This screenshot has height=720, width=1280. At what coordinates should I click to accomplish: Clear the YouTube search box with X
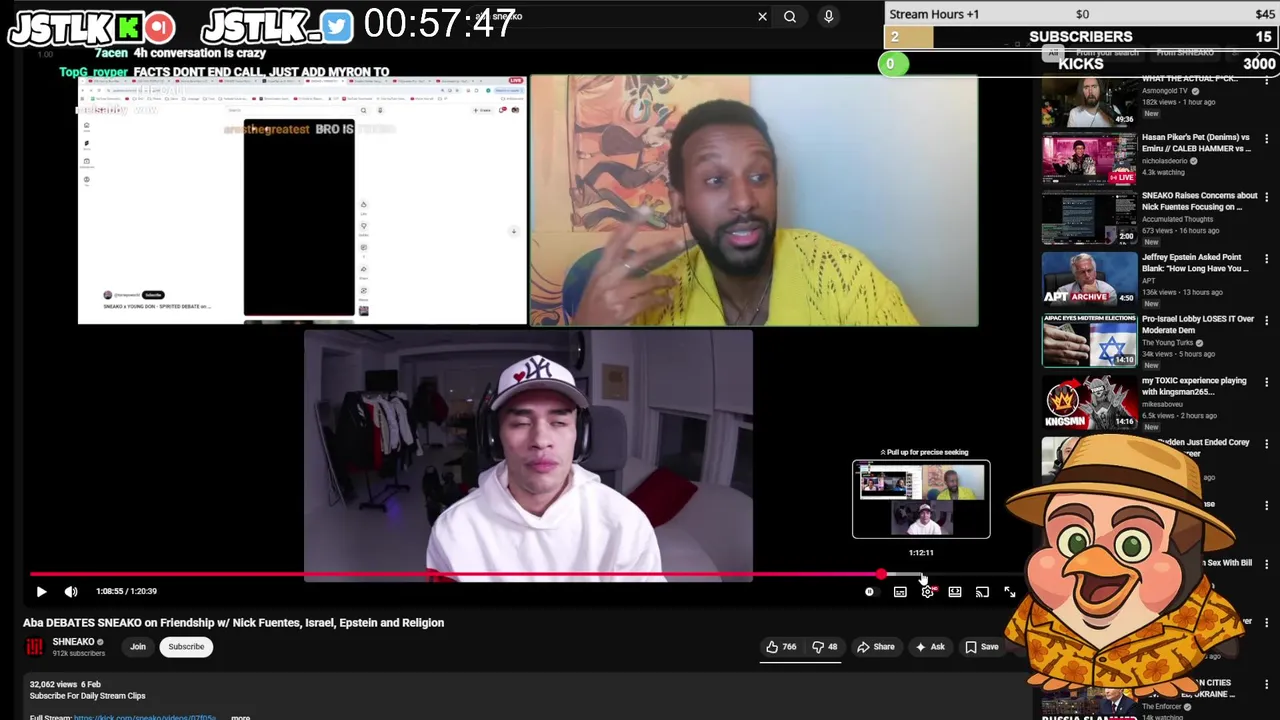[762, 16]
